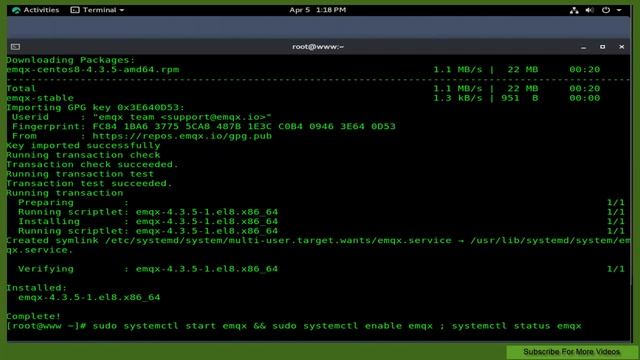The width and height of the screenshot is (640, 360).
Task: Click the network status icon
Action: tap(574, 10)
